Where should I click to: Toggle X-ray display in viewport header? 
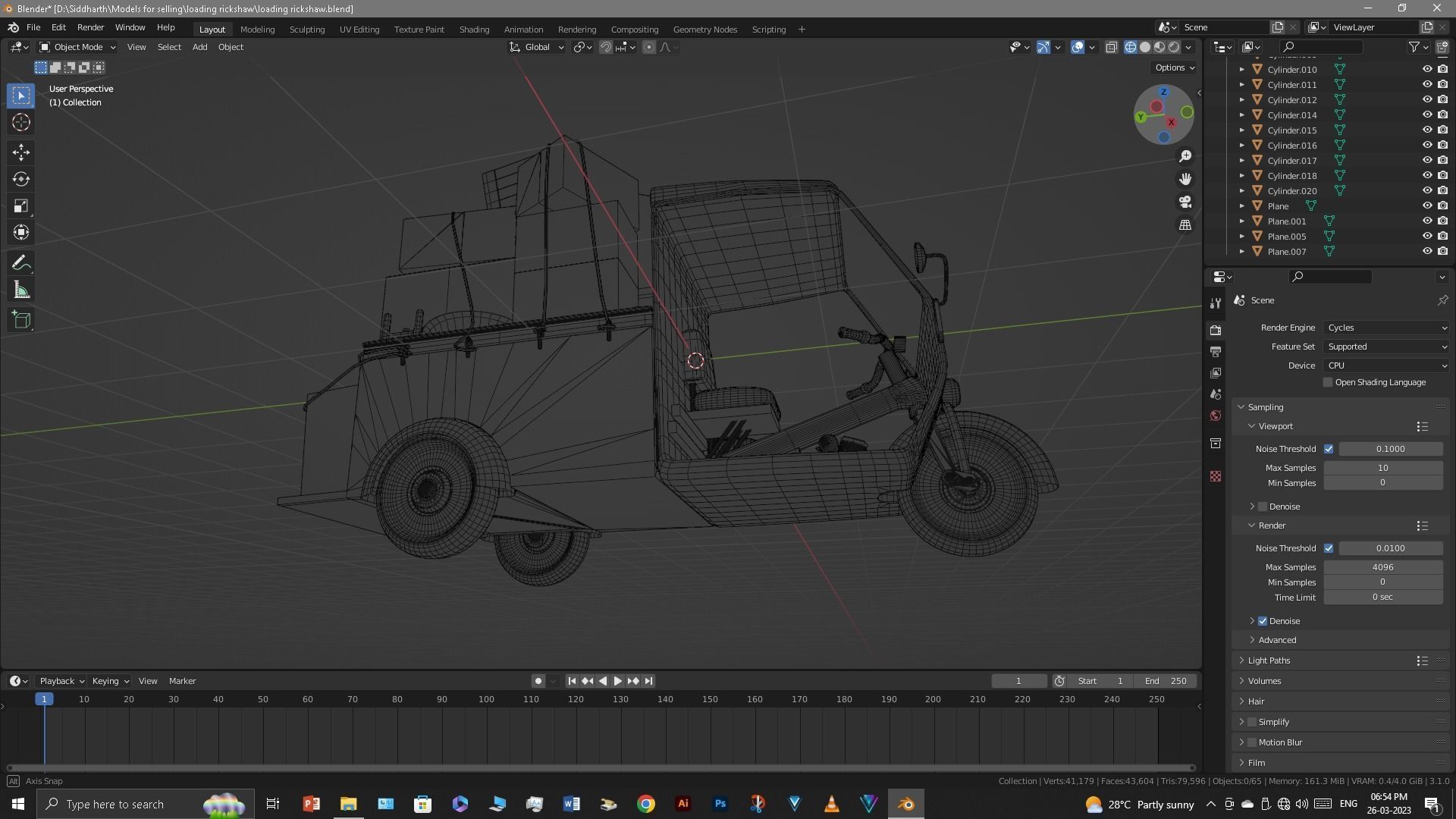(1112, 47)
